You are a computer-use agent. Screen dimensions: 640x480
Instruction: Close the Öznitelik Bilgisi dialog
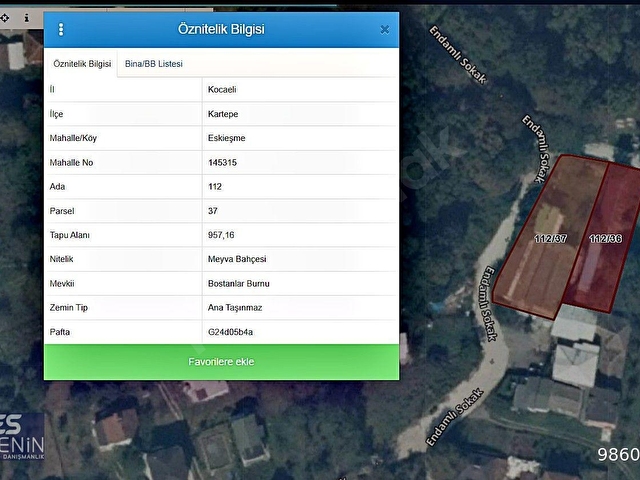(384, 29)
